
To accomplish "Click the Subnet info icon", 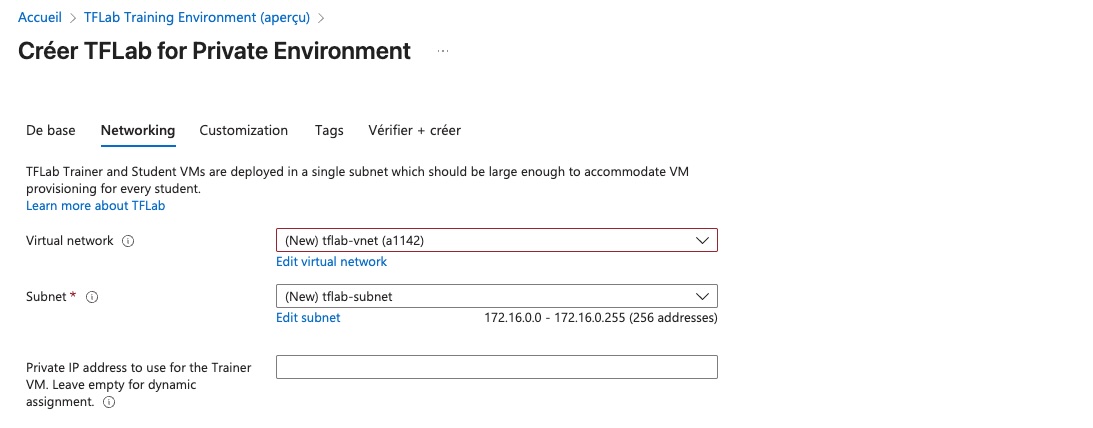I will 92,297.
